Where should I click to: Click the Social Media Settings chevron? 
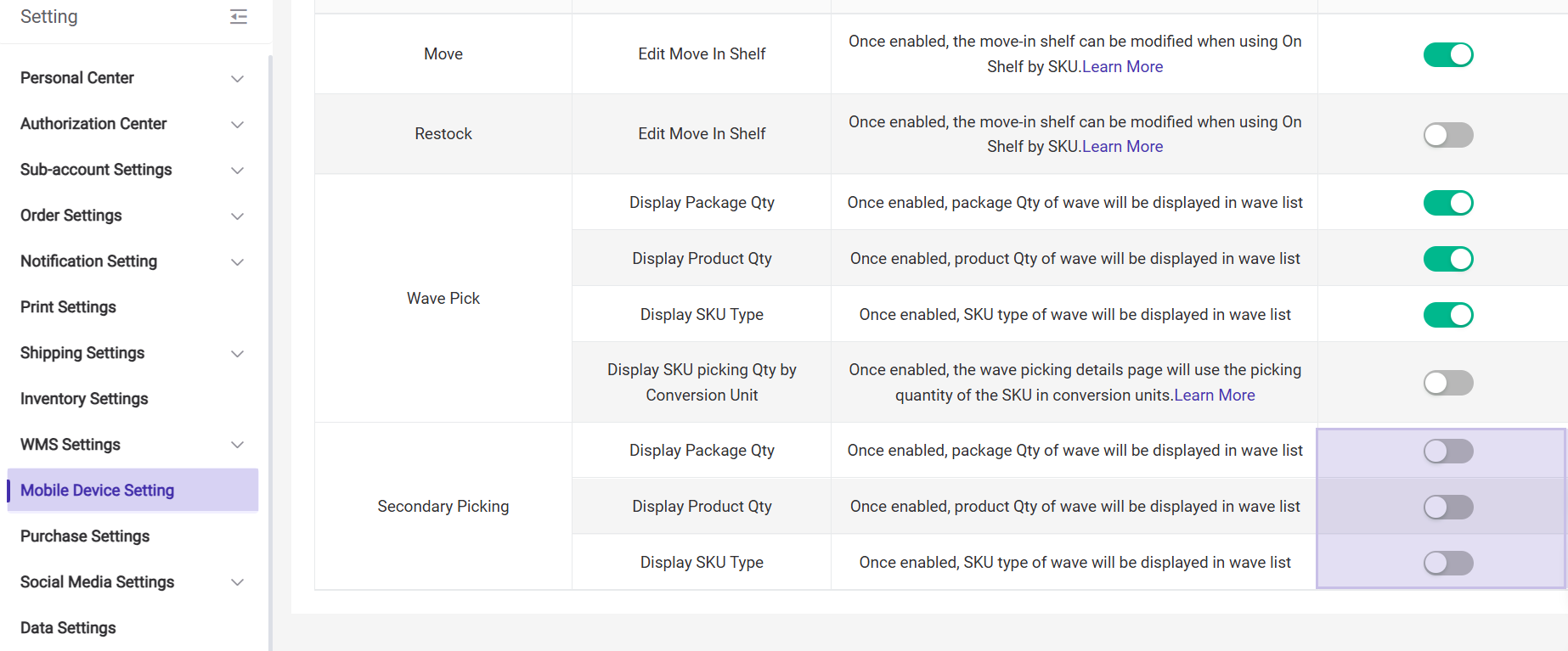pyautogui.click(x=238, y=582)
